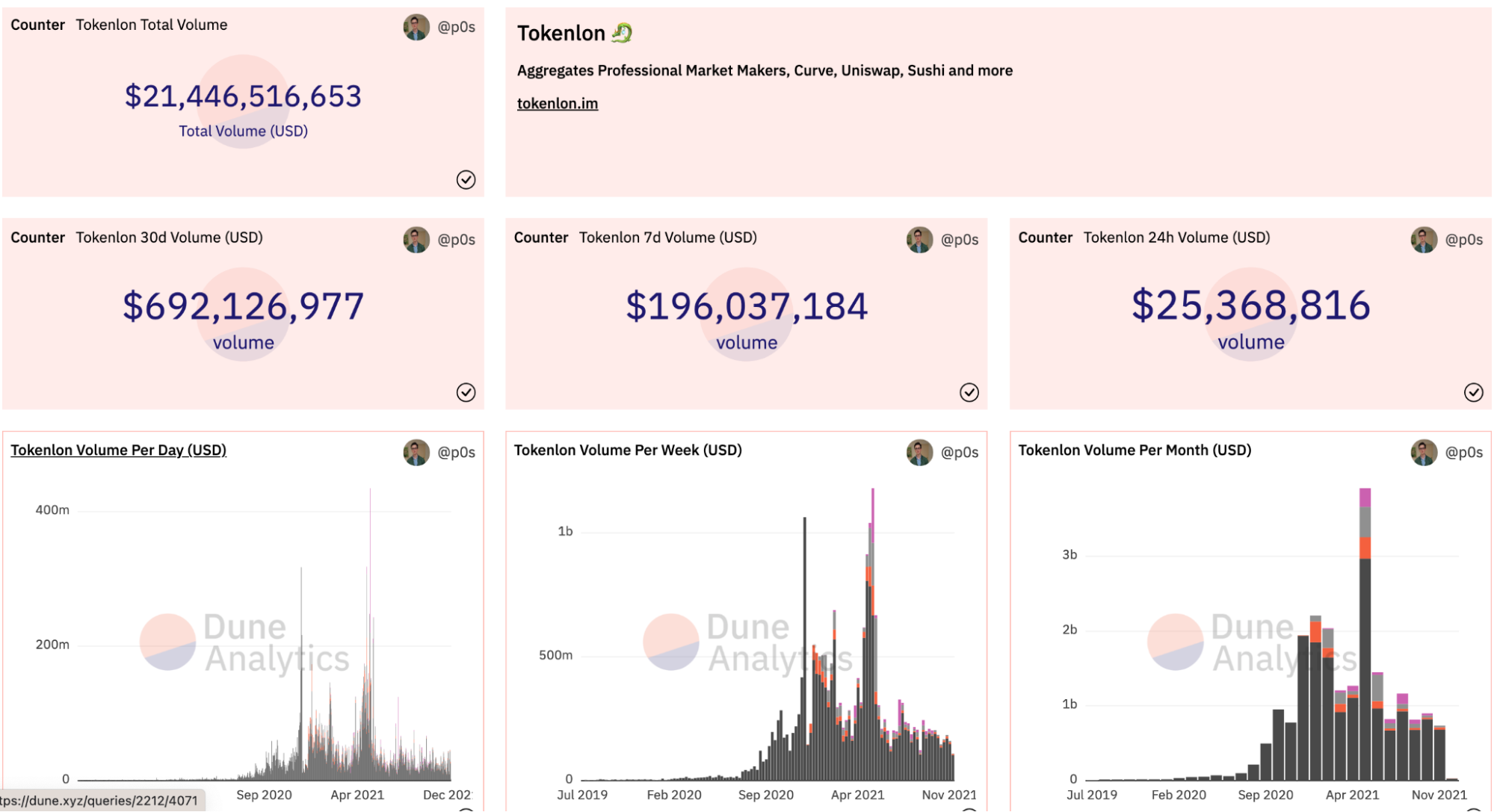Open @p0s avatar on Volume Per Month chart
Screen dimensions: 1494x812
click(x=1424, y=452)
